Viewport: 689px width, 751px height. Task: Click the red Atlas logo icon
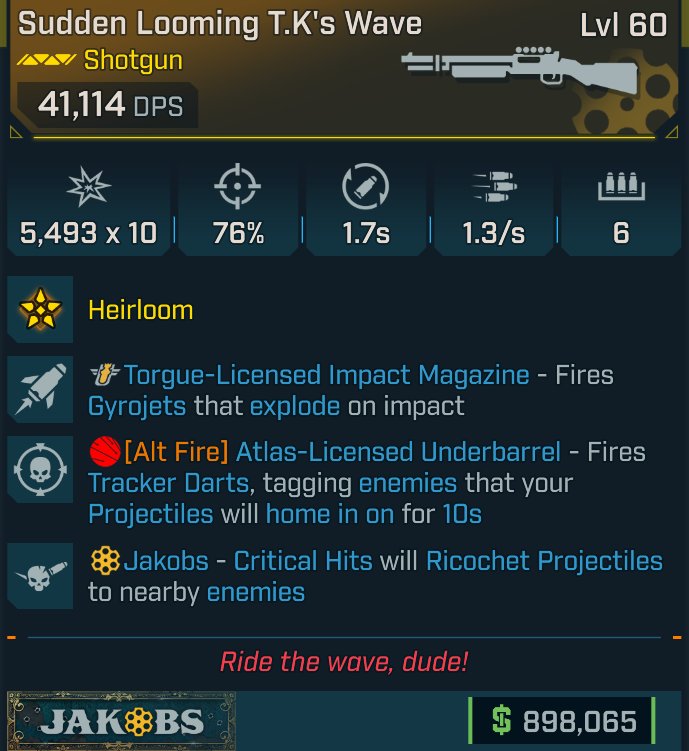tap(105, 451)
